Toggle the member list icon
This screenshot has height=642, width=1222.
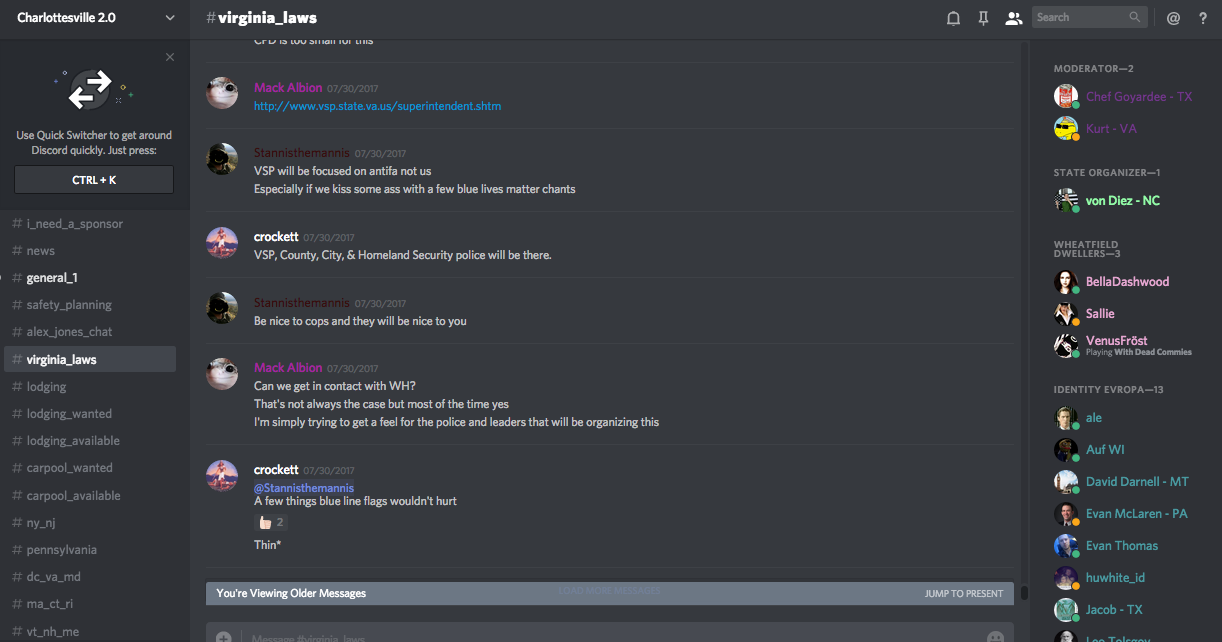pos(1013,18)
